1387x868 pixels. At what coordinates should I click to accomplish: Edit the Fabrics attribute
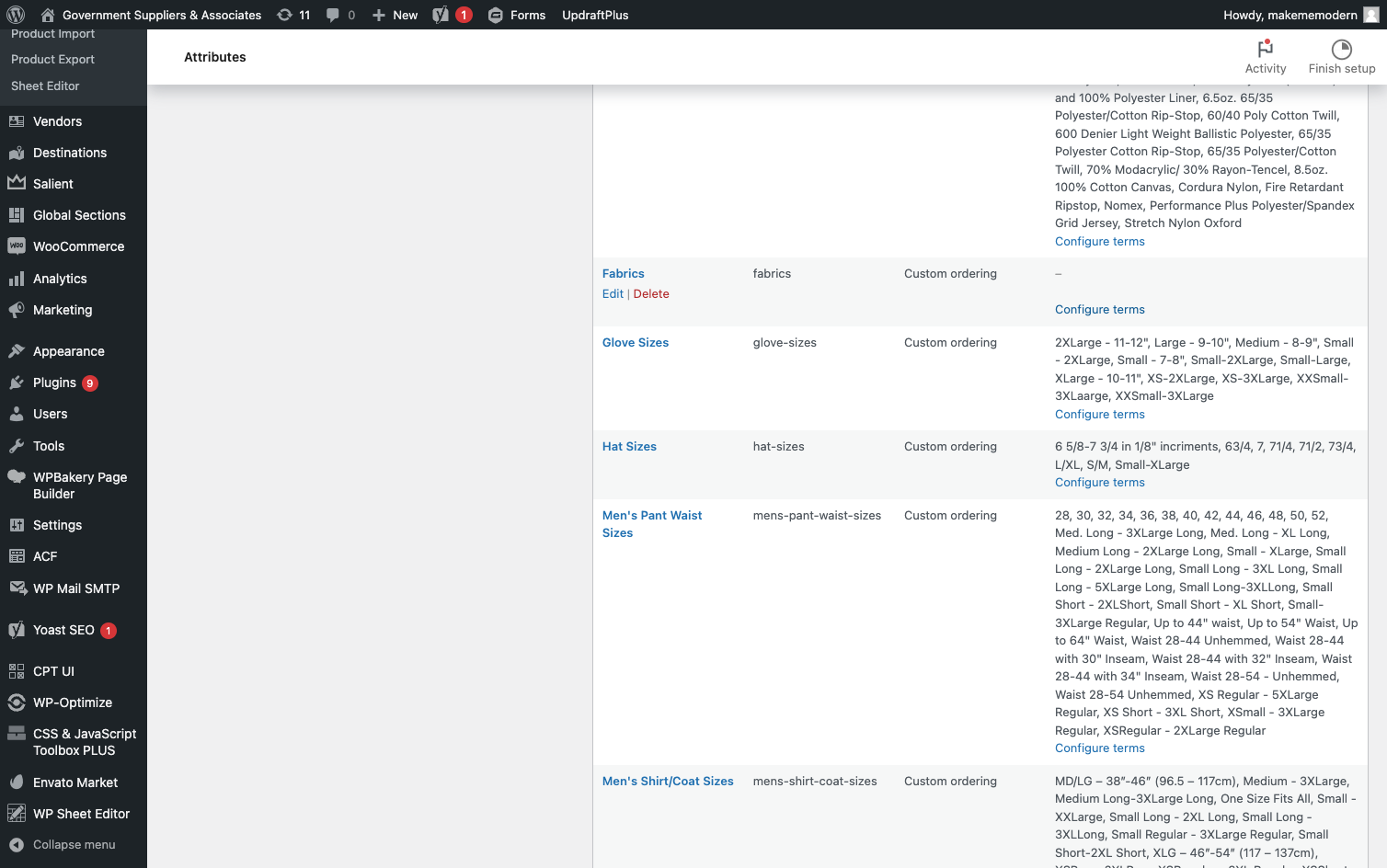pyautogui.click(x=613, y=293)
